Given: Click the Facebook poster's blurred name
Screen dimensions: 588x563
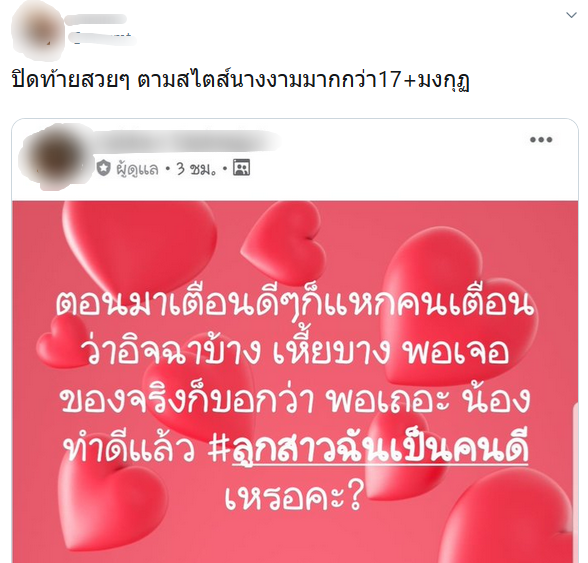Looking at the screenshot, I should pos(186,140).
